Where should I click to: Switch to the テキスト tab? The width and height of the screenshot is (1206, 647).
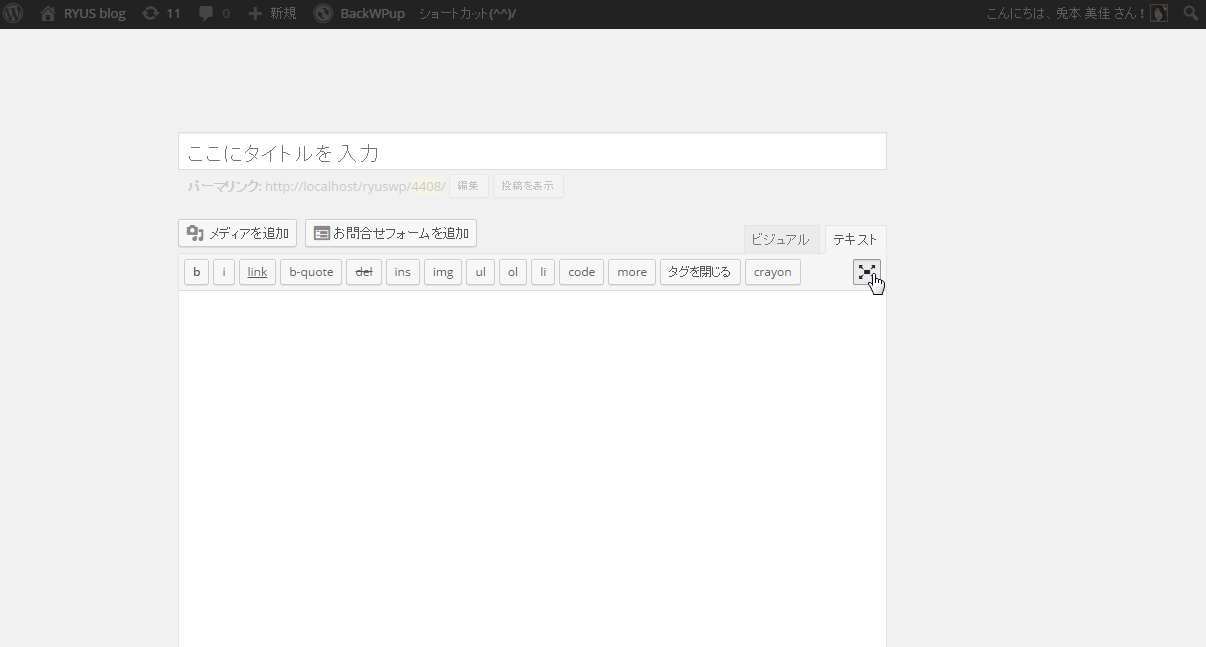[x=855, y=240]
